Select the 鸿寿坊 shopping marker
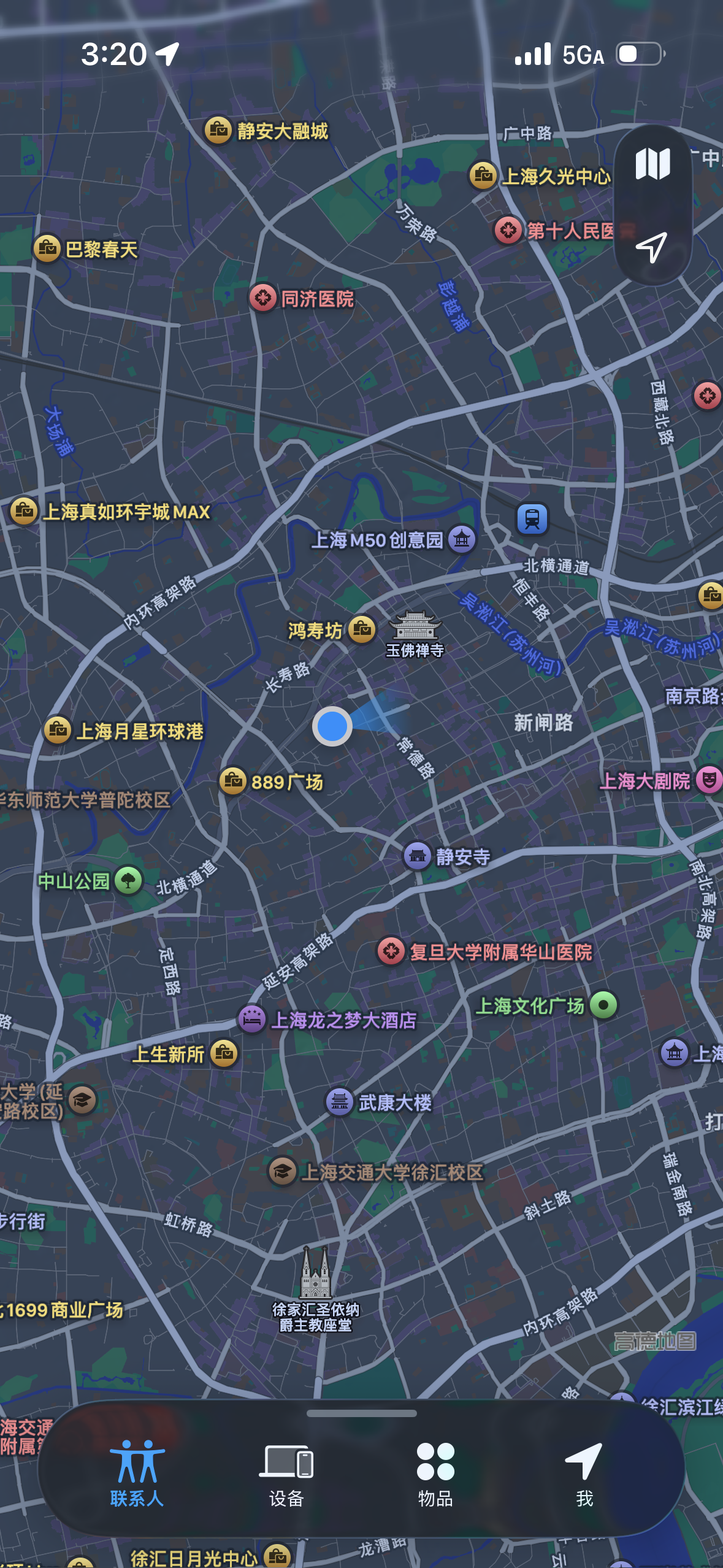 tap(362, 629)
